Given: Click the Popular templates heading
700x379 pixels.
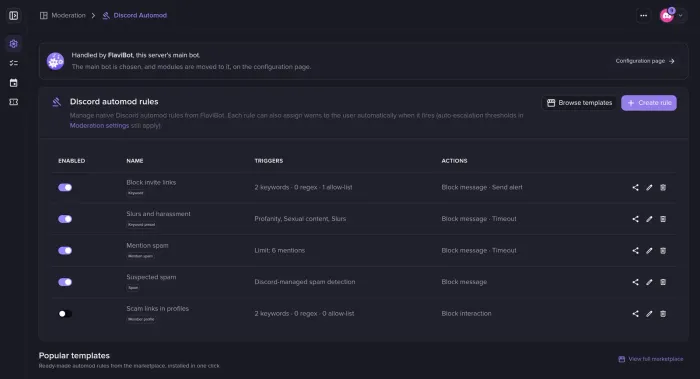Looking at the screenshot, I should pos(74,356).
